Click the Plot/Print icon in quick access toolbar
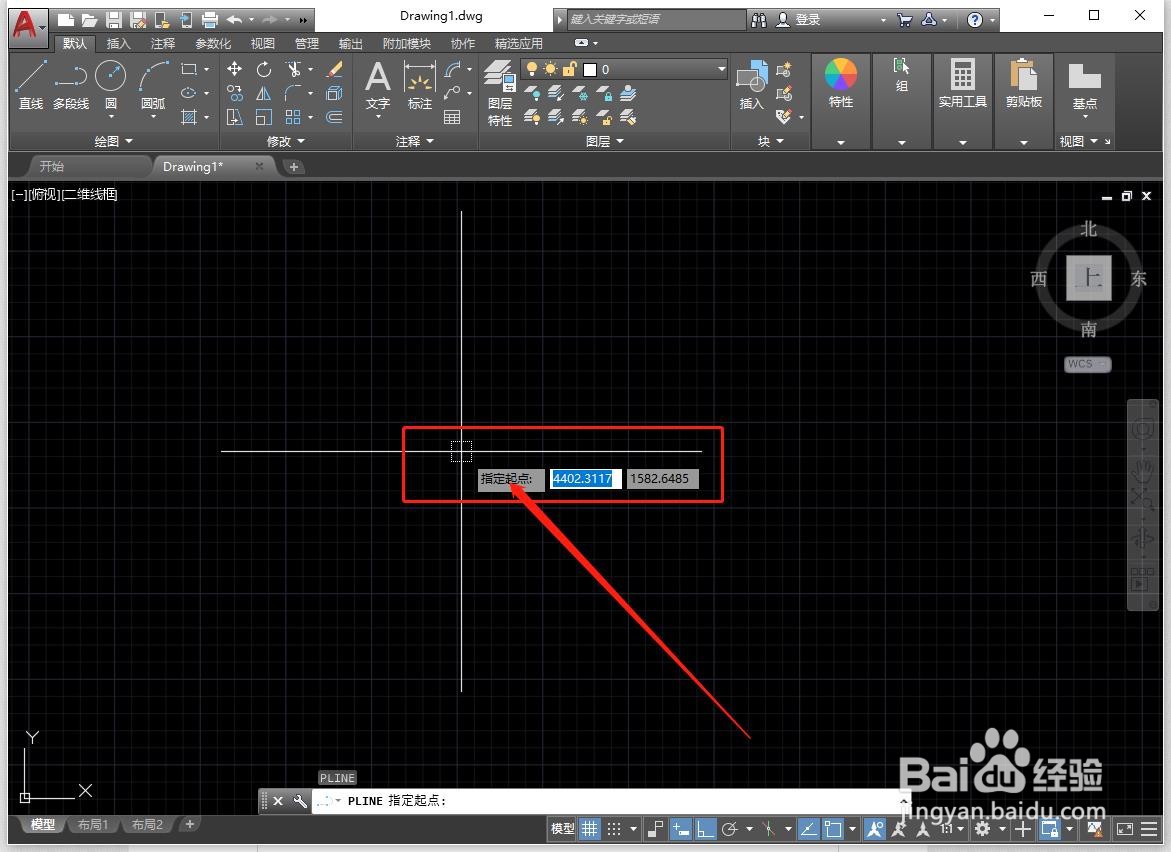 click(x=210, y=19)
